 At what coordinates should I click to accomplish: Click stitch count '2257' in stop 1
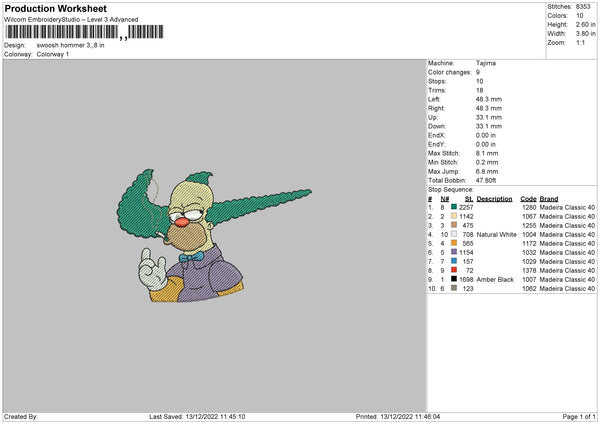466,207
